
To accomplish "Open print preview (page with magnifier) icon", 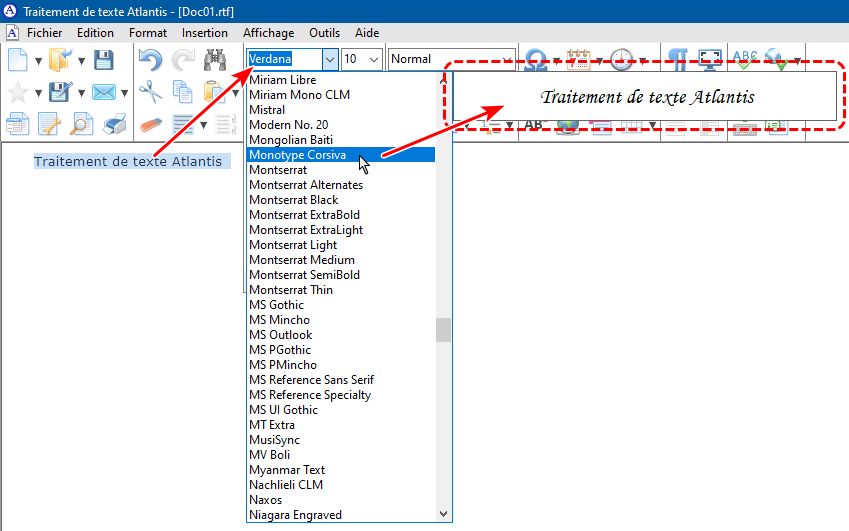I will tap(82, 124).
